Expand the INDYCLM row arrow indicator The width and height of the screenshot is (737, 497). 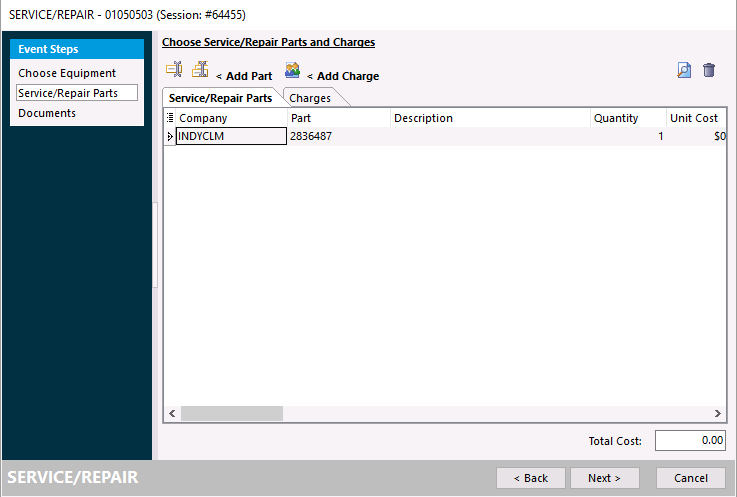pyautogui.click(x=169, y=136)
